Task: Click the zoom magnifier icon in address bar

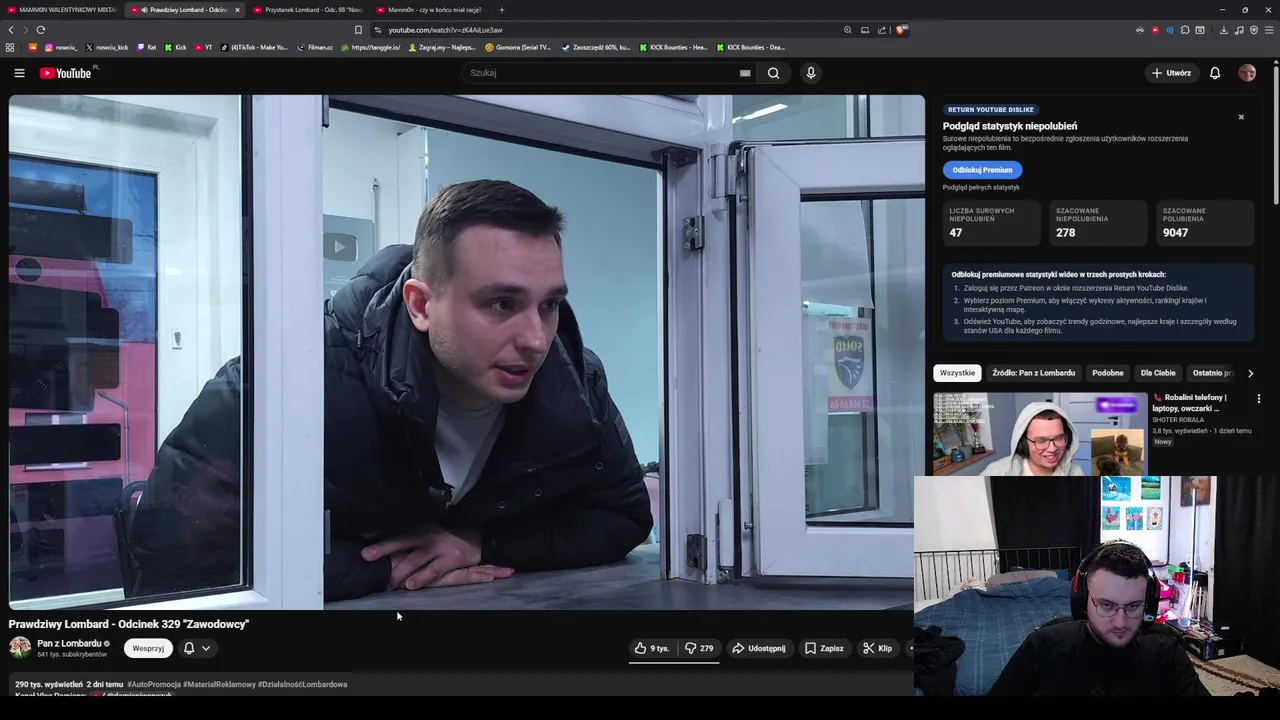Action: pos(848,30)
